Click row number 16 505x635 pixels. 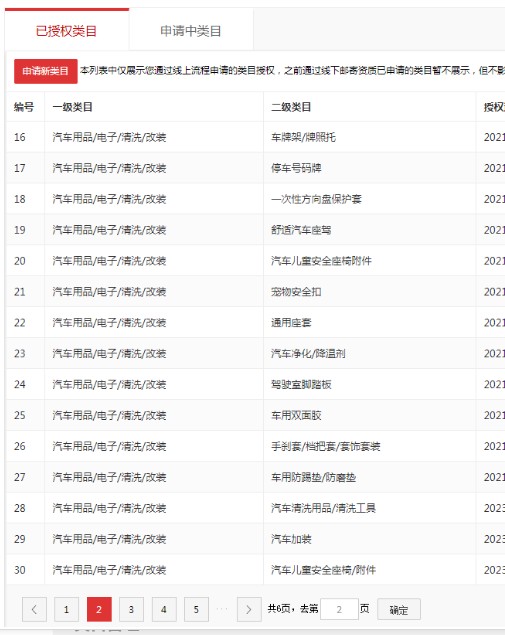(x=20, y=137)
